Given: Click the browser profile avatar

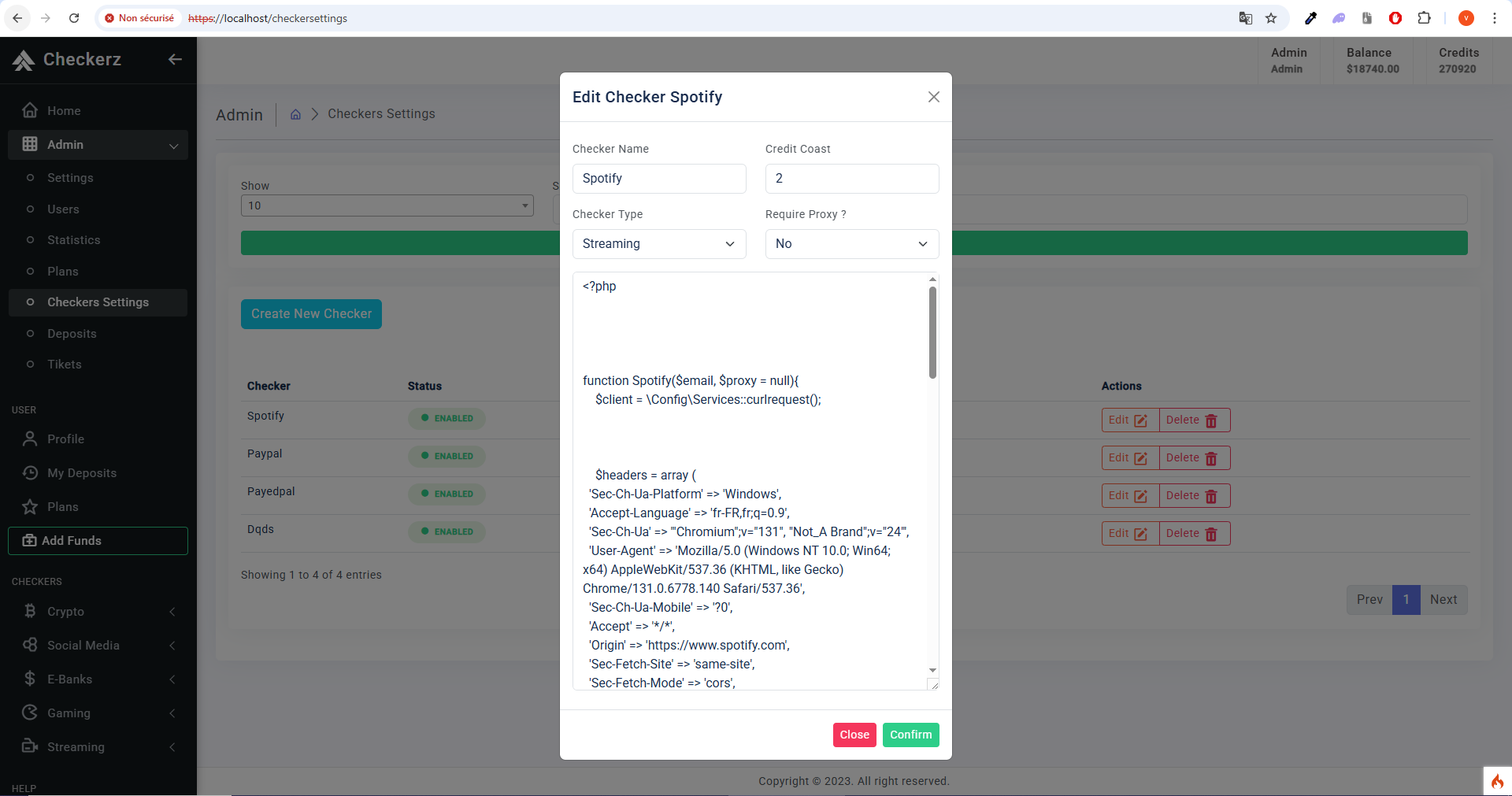Looking at the screenshot, I should (1466, 18).
